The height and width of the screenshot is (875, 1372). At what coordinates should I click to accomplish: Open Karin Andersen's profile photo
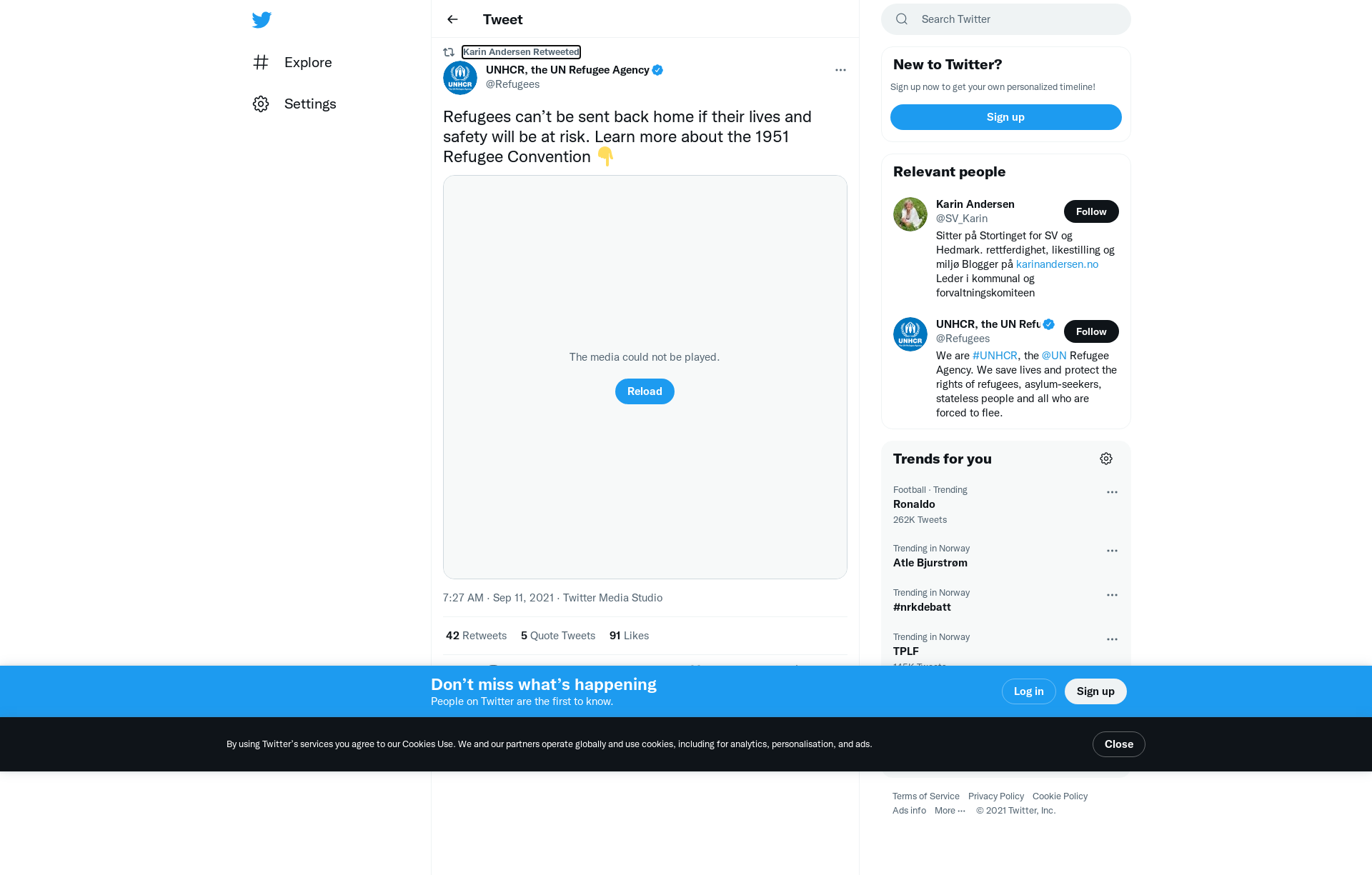point(910,214)
